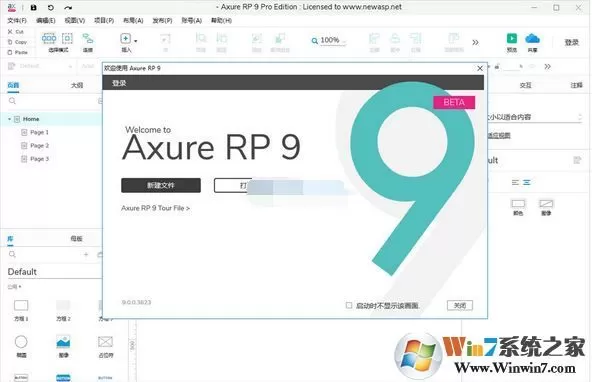Click the Preview play icon in toolbar
This screenshot has height=382, width=592.
click(x=512, y=39)
